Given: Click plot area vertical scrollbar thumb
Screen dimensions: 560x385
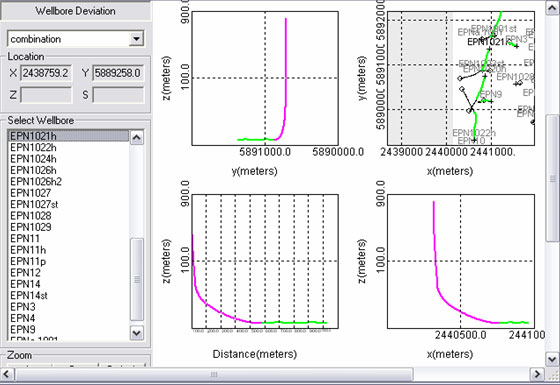Looking at the screenshot, I should [x=552, y=179].
